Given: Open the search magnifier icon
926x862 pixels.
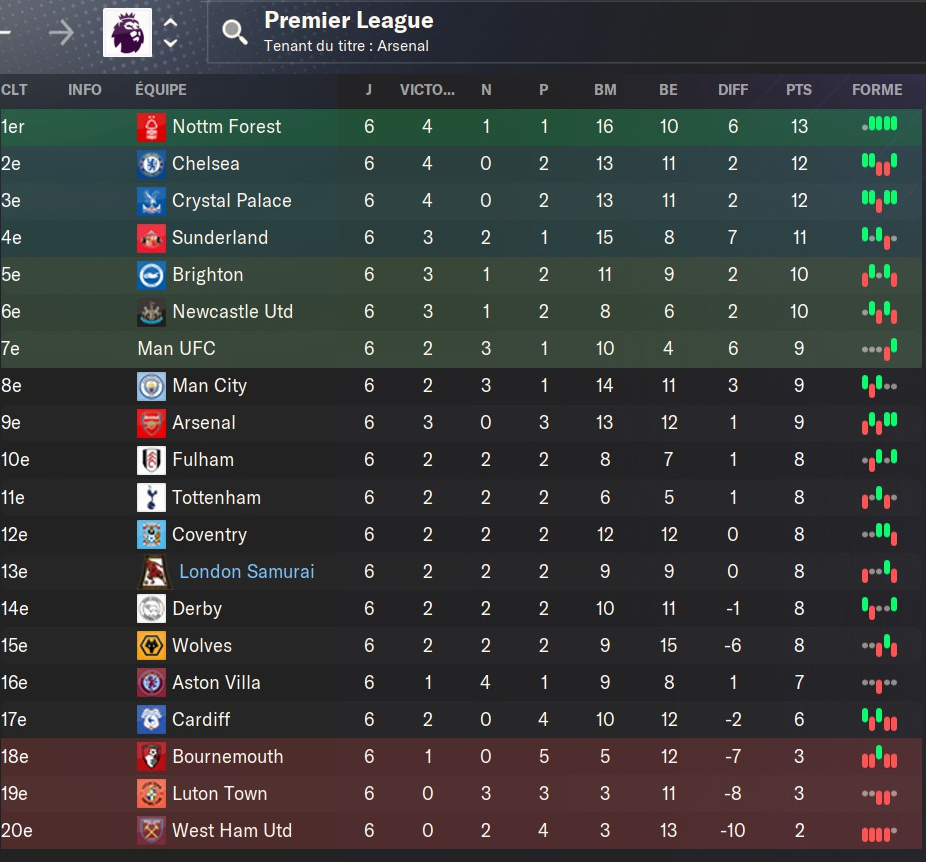Looking at the screenshot, I should [x=234, y=32].
